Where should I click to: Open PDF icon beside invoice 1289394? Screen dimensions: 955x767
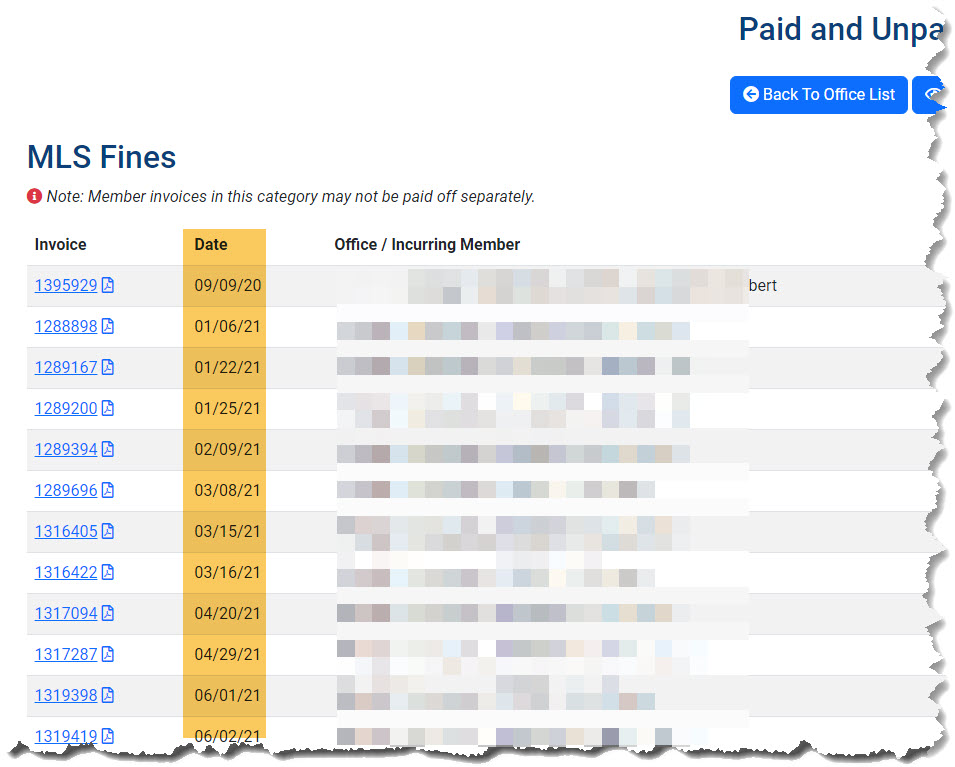click(x=108, y=450)
